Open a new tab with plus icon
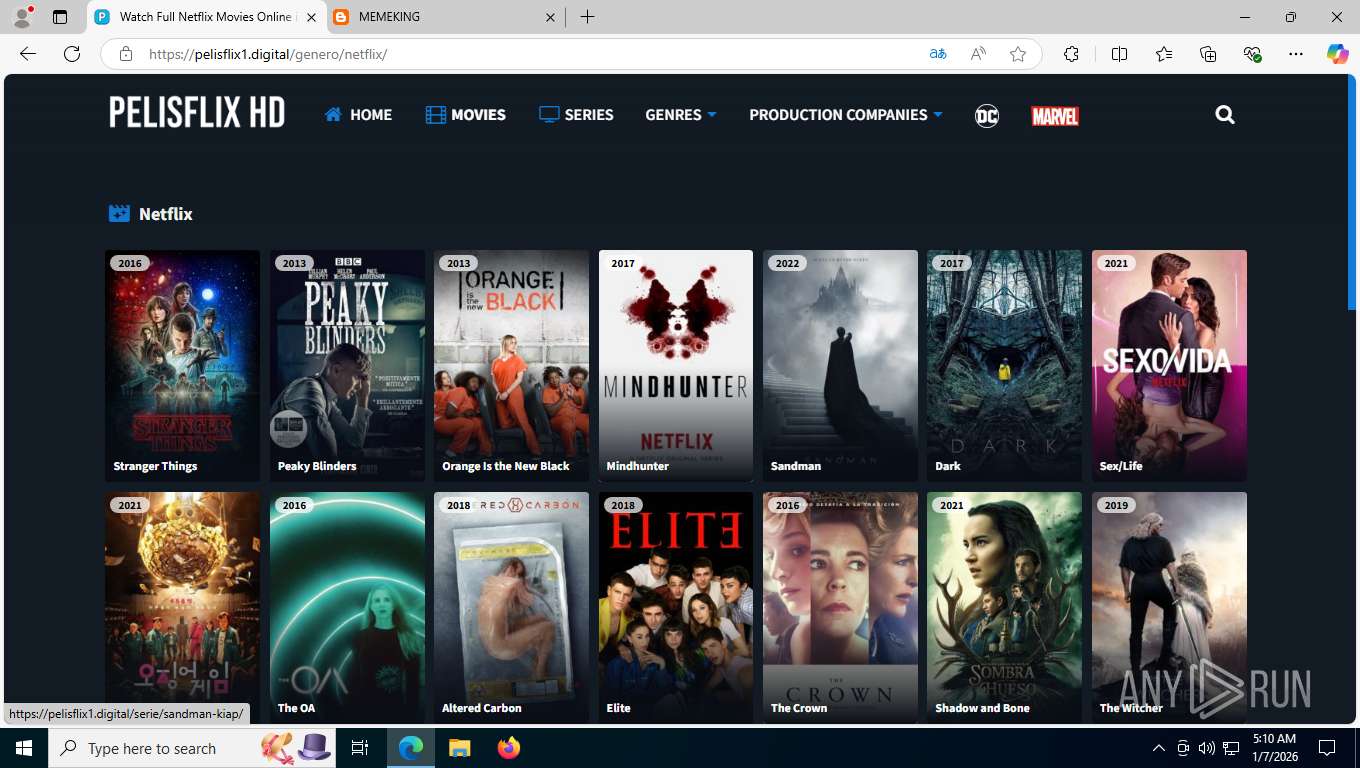The image size is (1360, 768). tap(587, 17)
